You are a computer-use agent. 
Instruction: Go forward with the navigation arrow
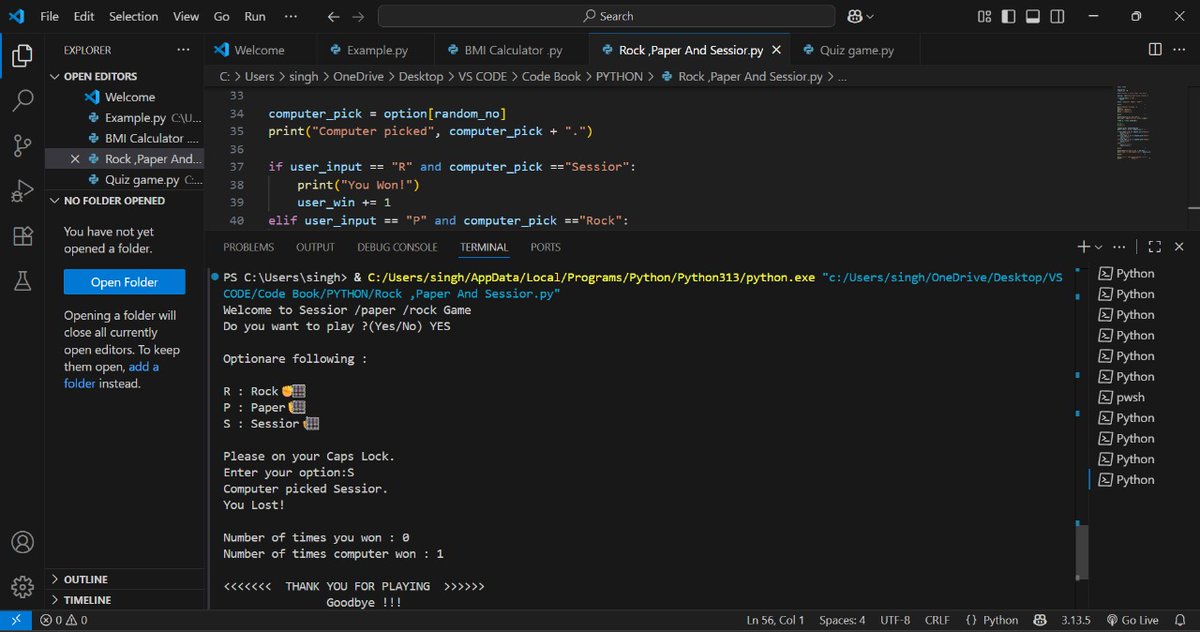[x=359, y=16]
